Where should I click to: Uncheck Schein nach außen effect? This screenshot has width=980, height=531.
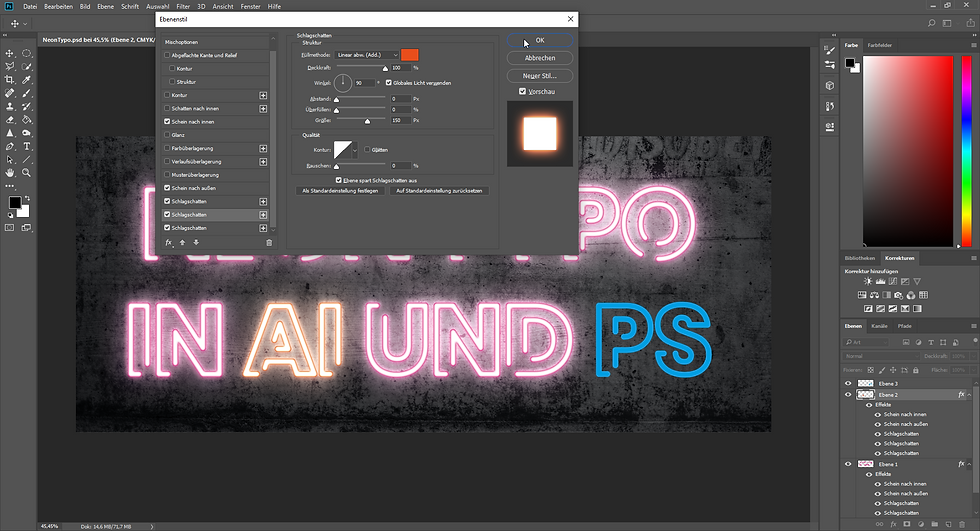pos(167,188)
